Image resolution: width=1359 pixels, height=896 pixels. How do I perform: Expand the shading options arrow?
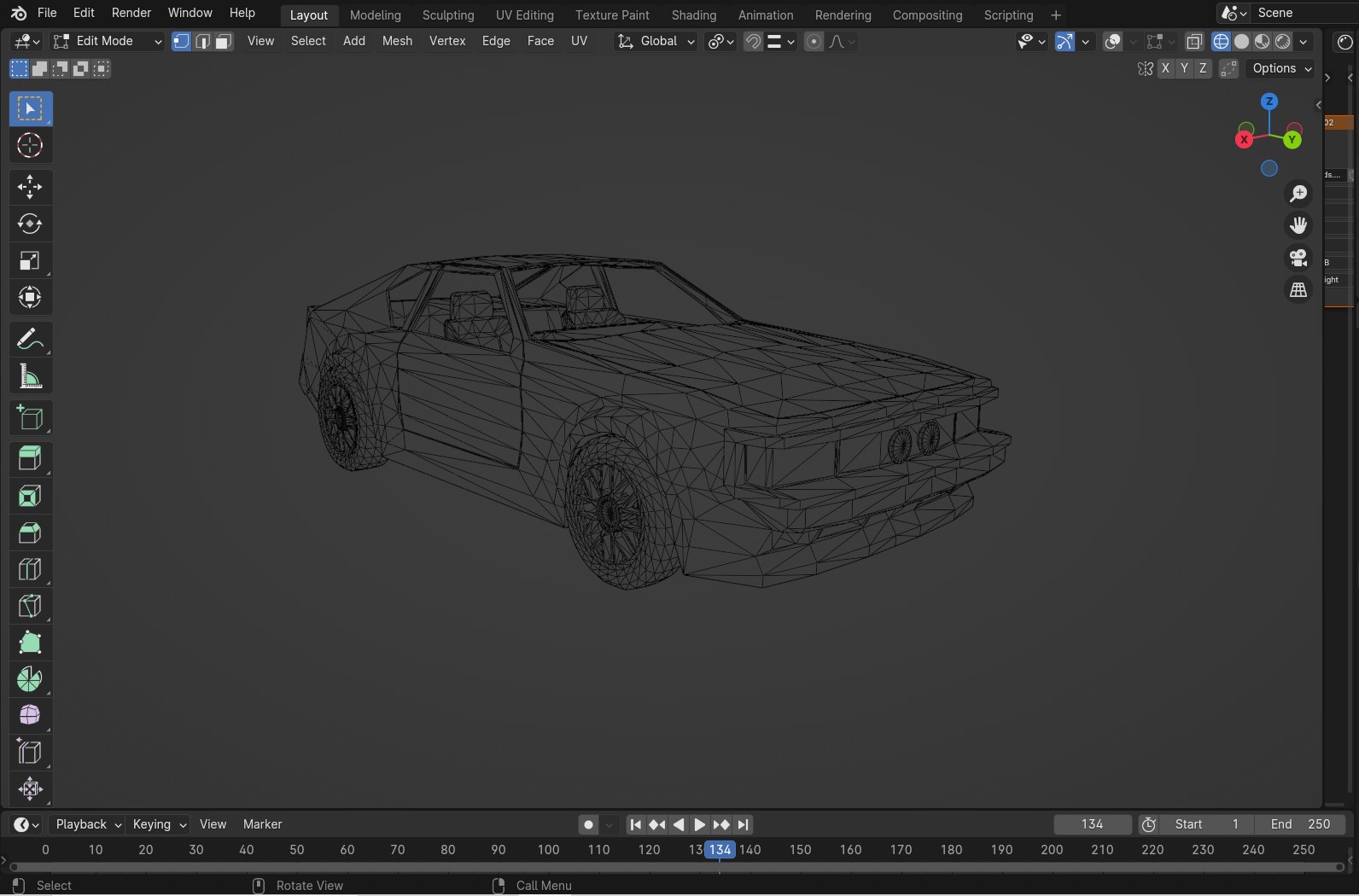tap(1304, 42)
